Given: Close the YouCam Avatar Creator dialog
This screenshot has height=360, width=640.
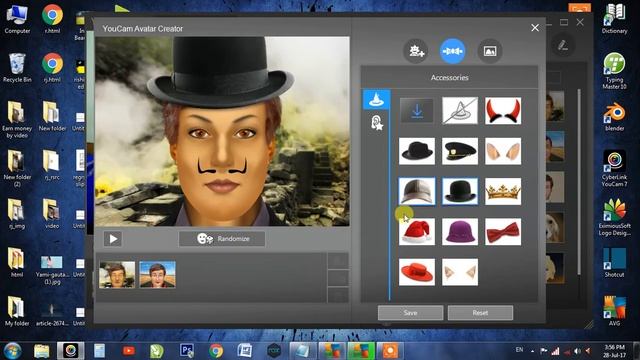Looking at the screenshot, I should (535, 28).
